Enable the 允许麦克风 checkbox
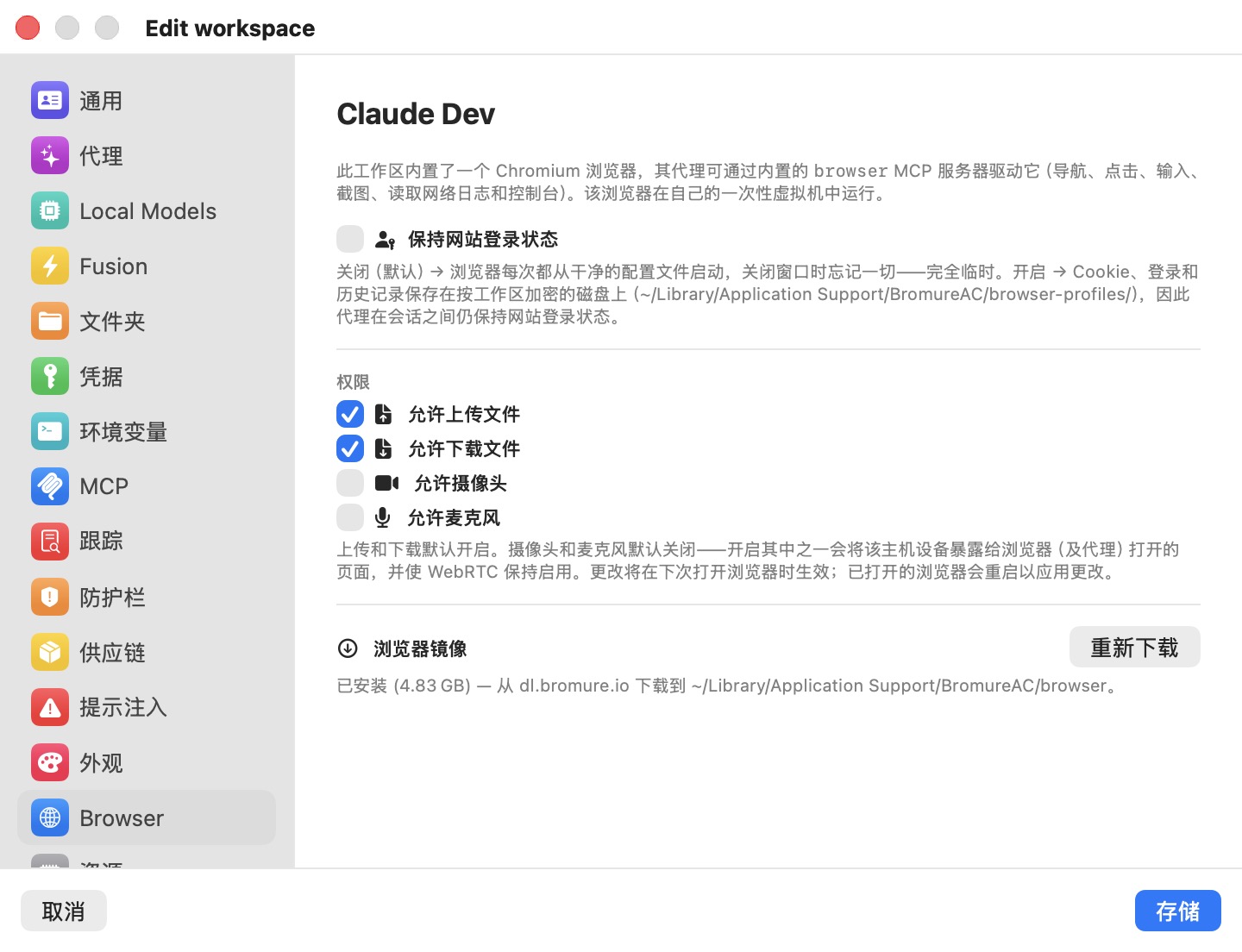Image resolution: width=1242 pixels, height=952 pixels. pos(350,518)
